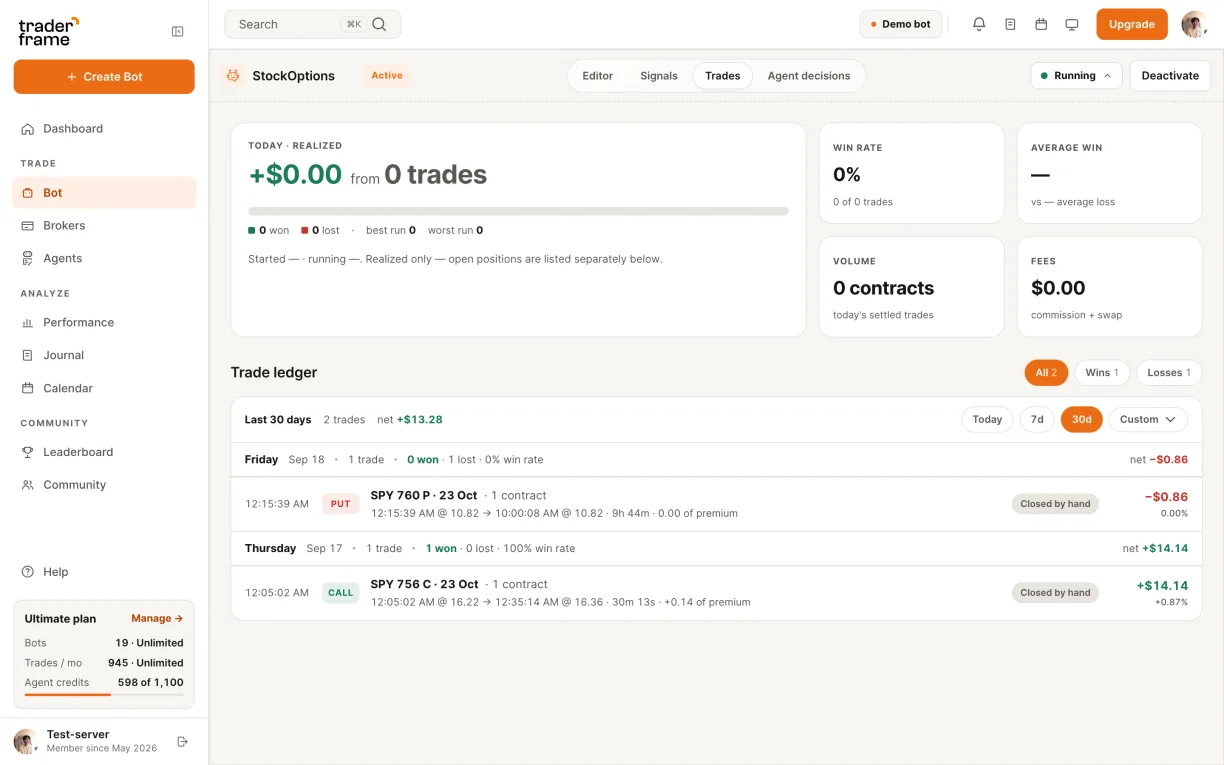This screenshot has height=765, width=1224.
Task: Select the Today range filter
Action: click(987, 420)
